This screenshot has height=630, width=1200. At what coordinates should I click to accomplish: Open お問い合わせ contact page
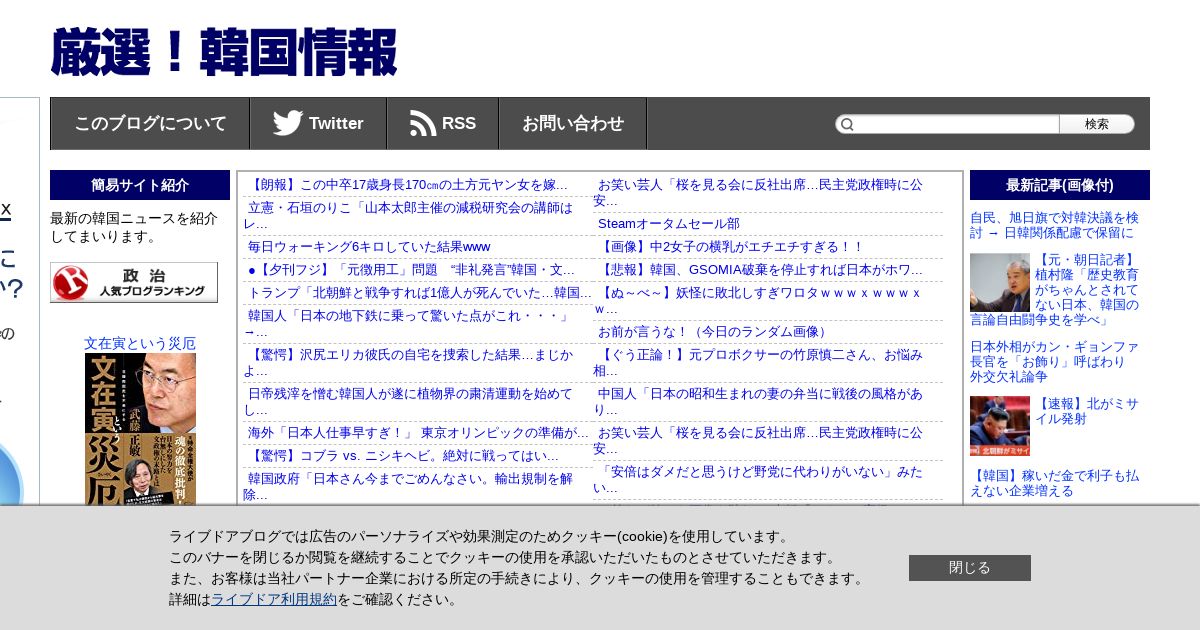573,123
